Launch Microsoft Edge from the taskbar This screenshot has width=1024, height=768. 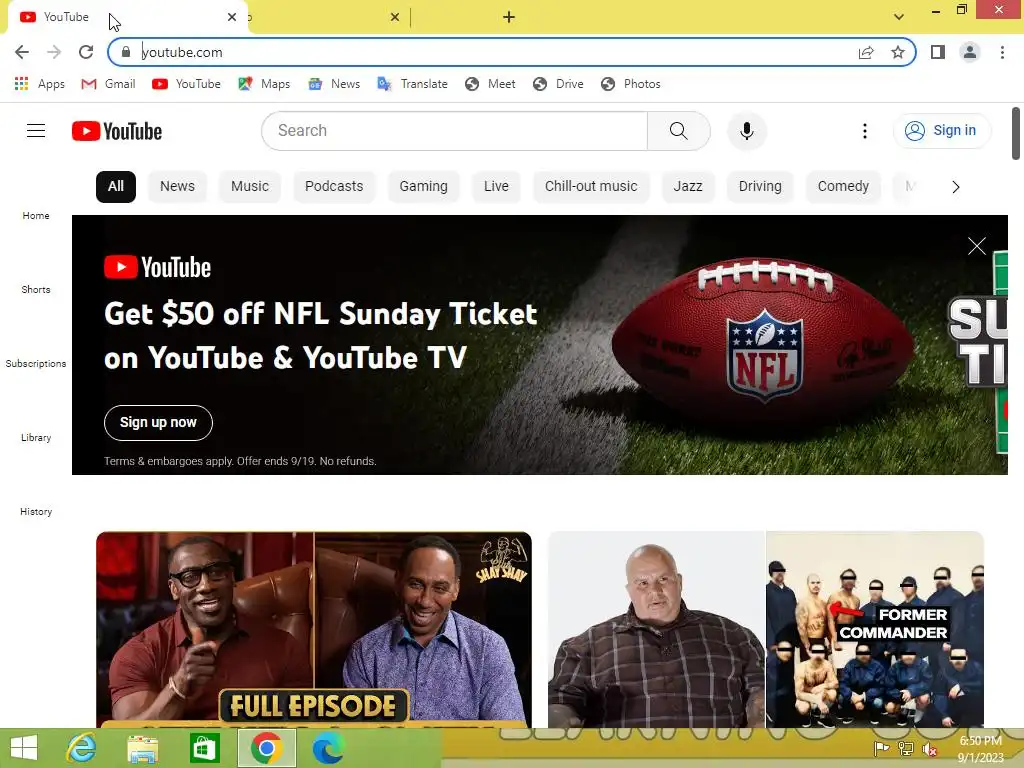328,748
